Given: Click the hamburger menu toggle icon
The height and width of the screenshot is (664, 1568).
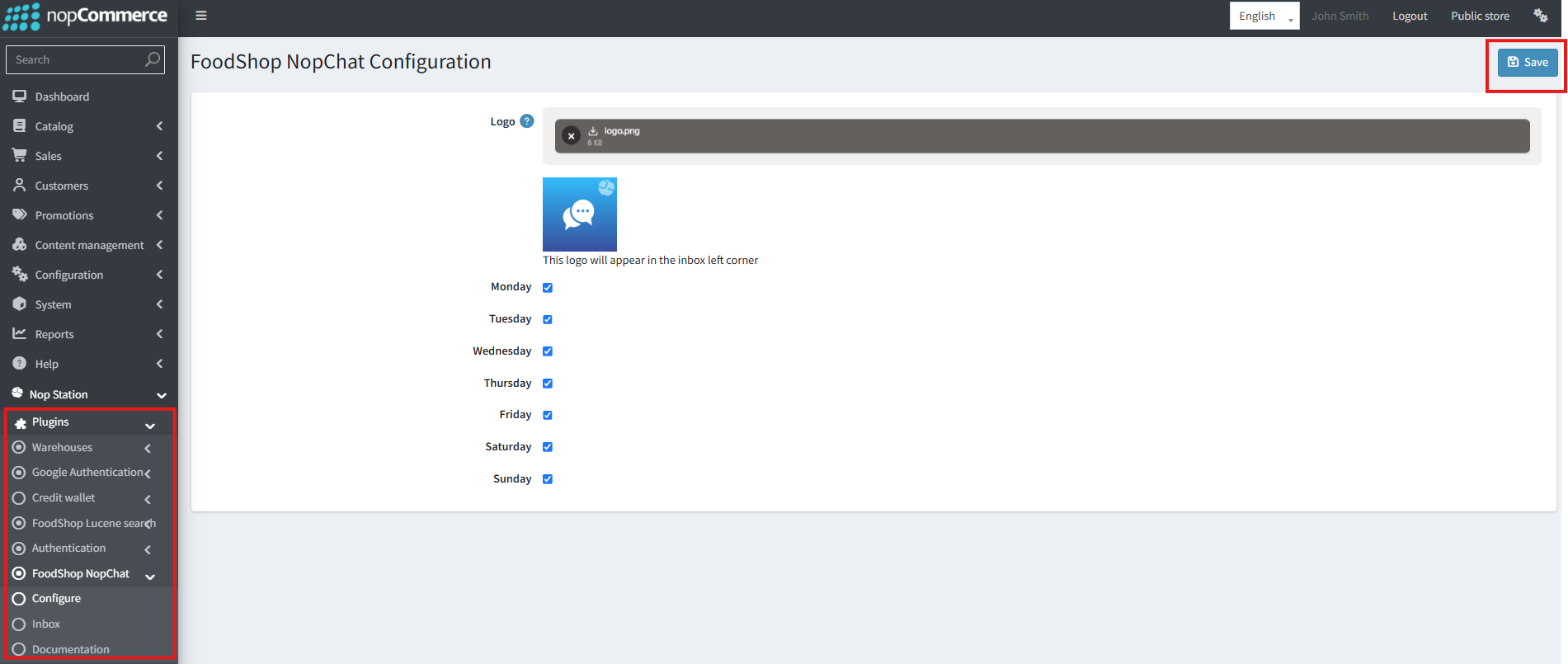Looking at the screenshot, I should pyautogui.click(x=200, y=16).
